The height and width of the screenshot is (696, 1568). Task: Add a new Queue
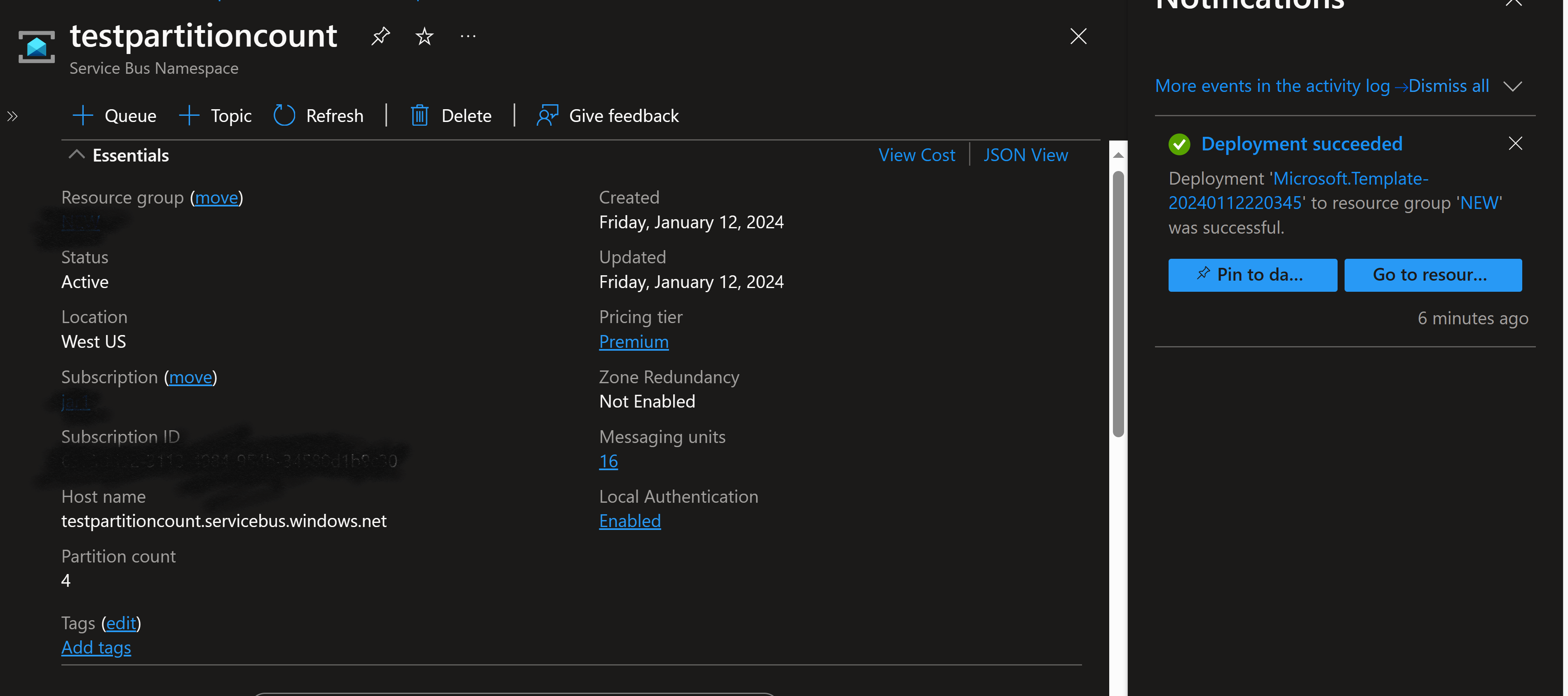click(x=115, y=116)
